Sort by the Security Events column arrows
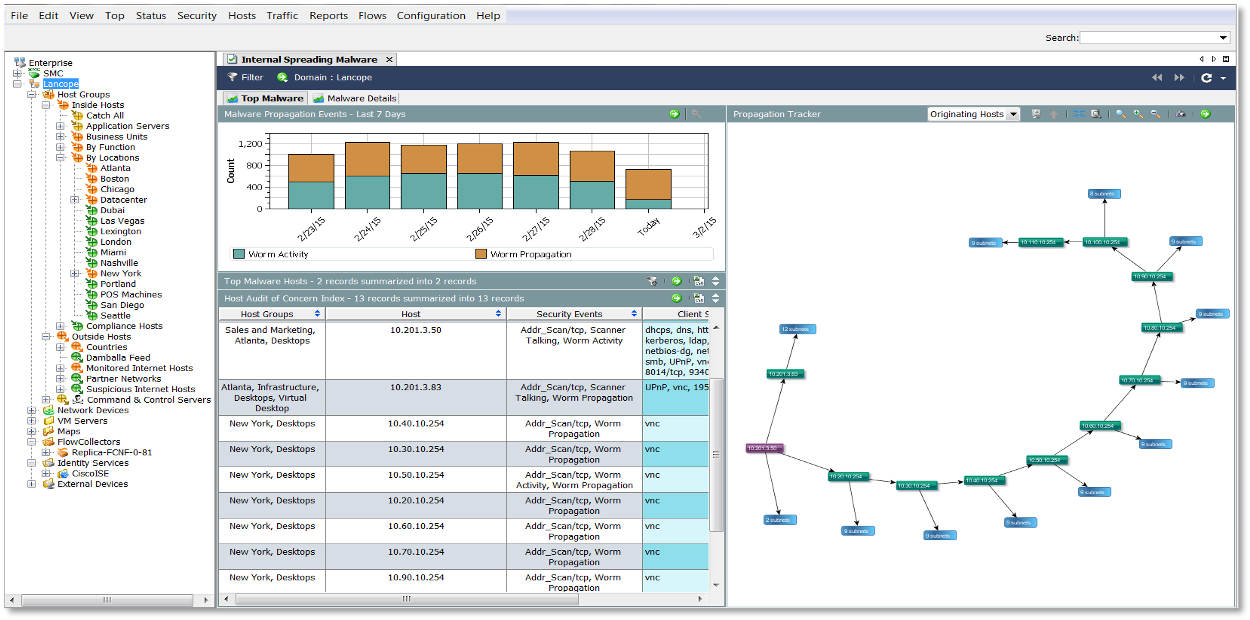This screenshot has height=620, width=1250. click(634, 314)
